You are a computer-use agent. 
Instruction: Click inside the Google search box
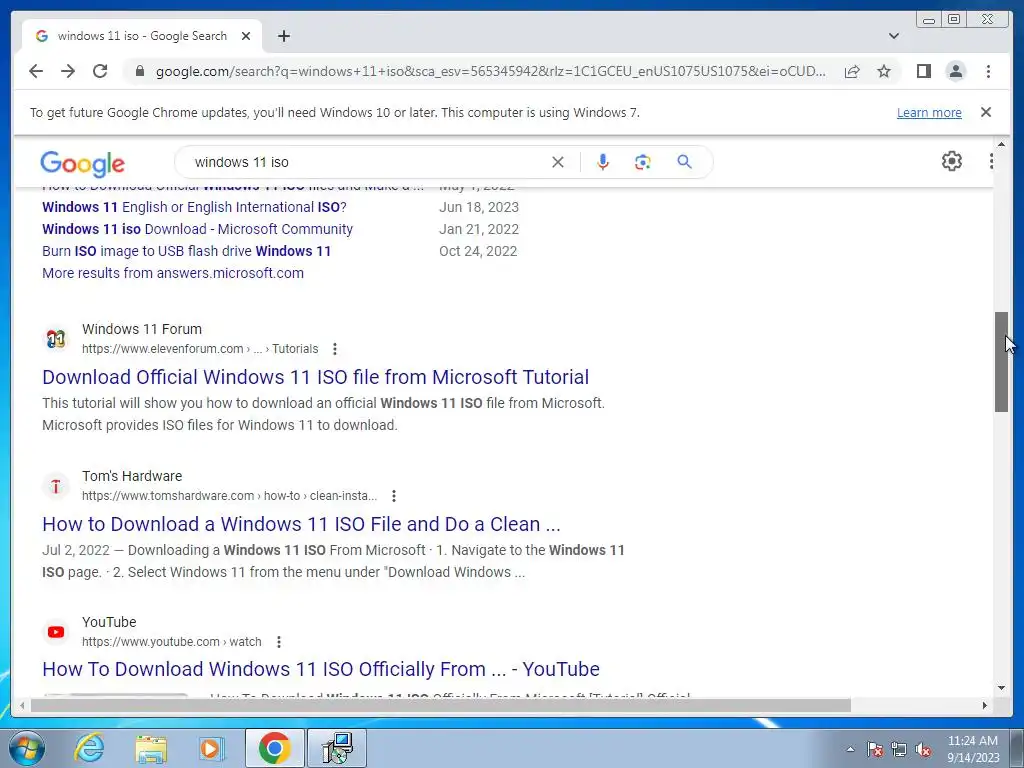(x=366, y=162)
